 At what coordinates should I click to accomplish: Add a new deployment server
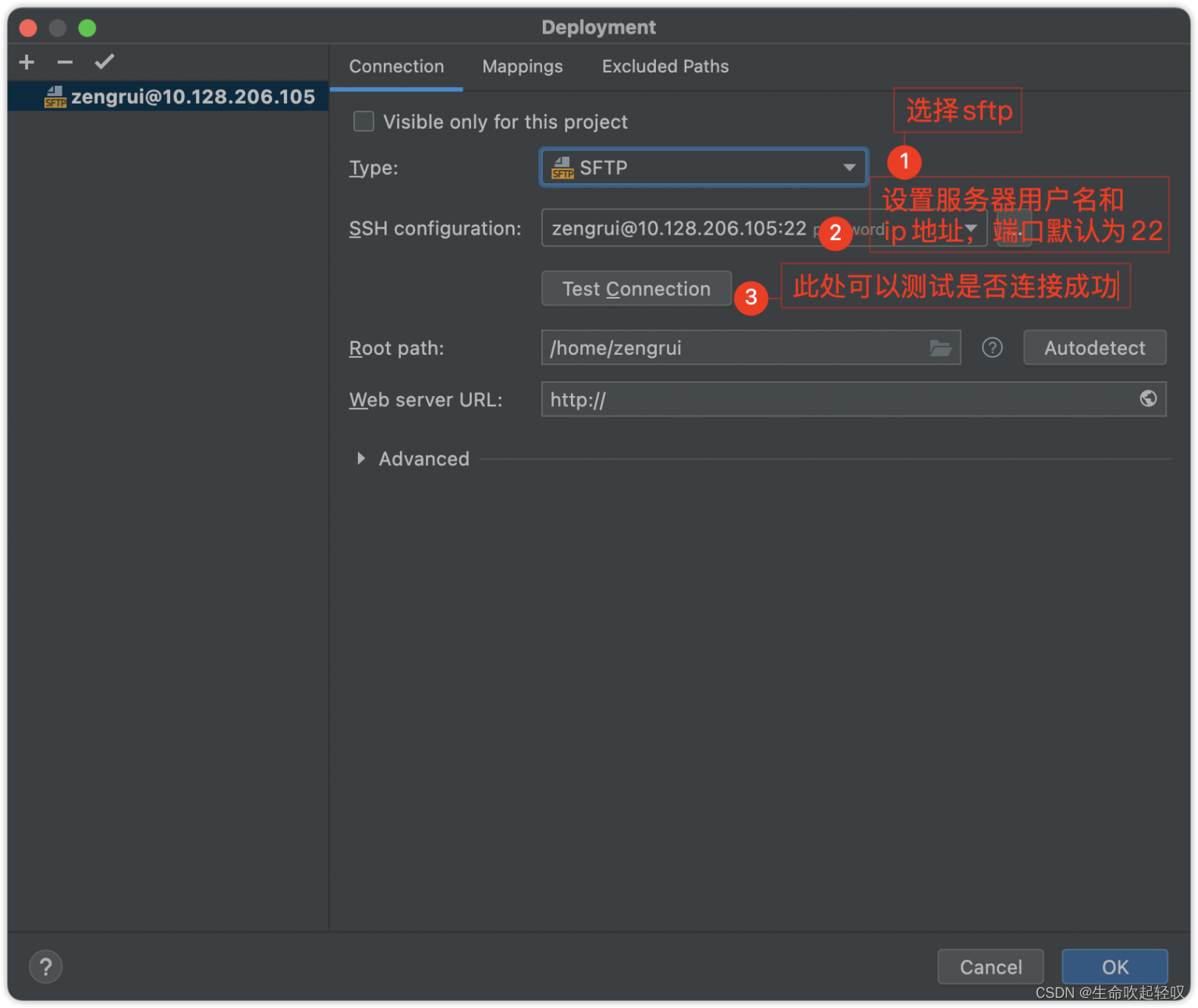tap(27, 62)
